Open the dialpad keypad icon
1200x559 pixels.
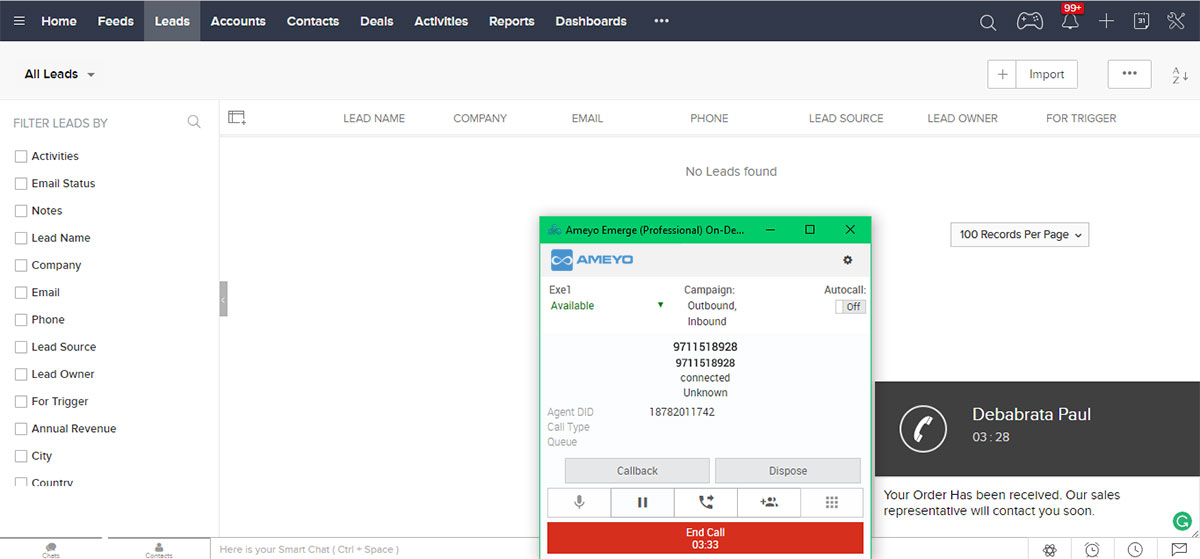tap(832, 502)
